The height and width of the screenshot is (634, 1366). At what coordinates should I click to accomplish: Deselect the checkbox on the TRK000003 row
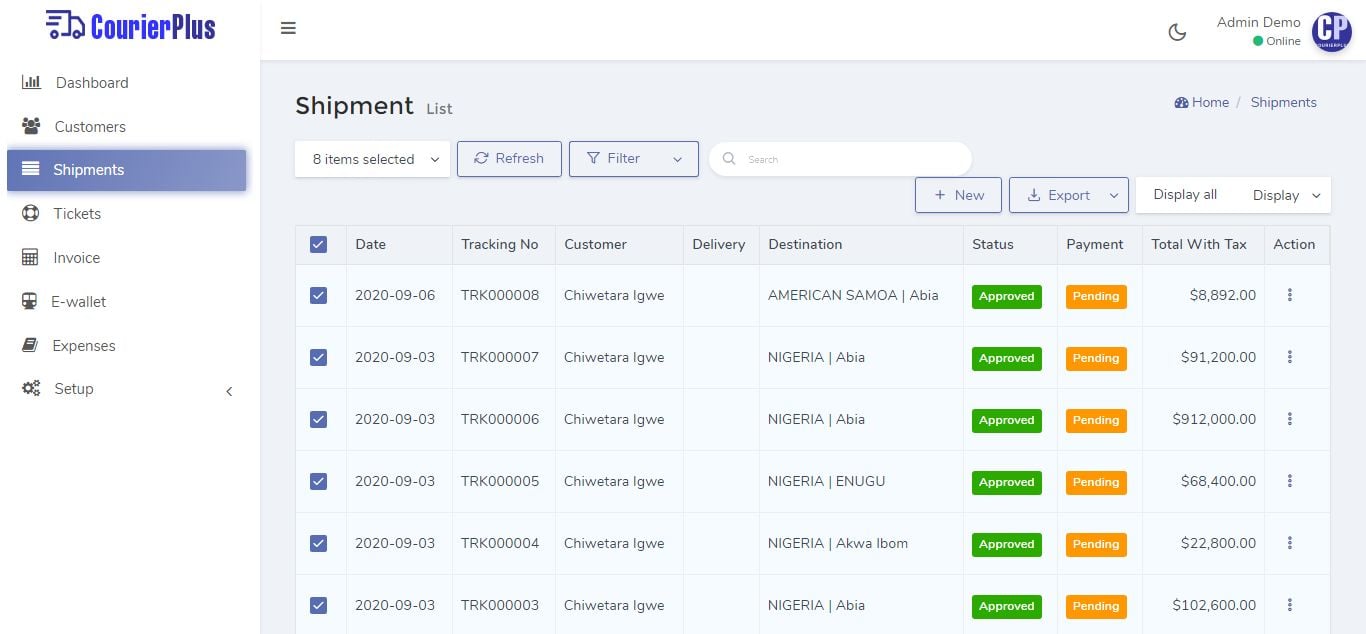click(319, 605)
